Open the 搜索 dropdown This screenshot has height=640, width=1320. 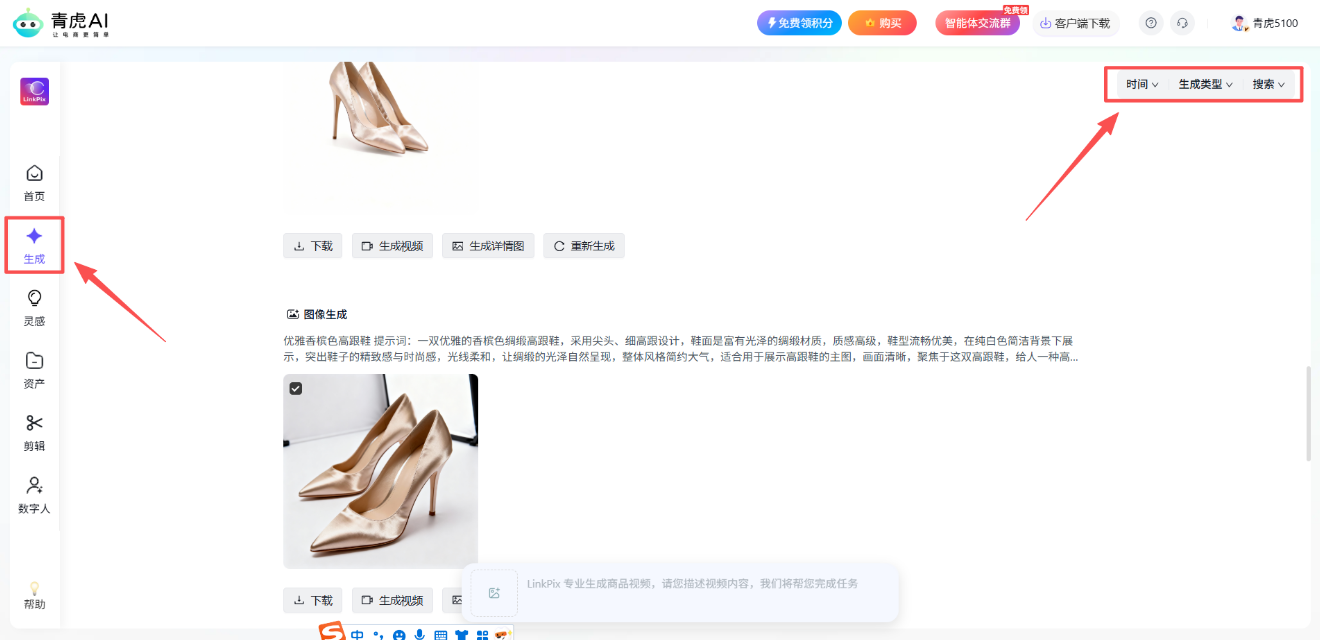[x=1269, y=85]
